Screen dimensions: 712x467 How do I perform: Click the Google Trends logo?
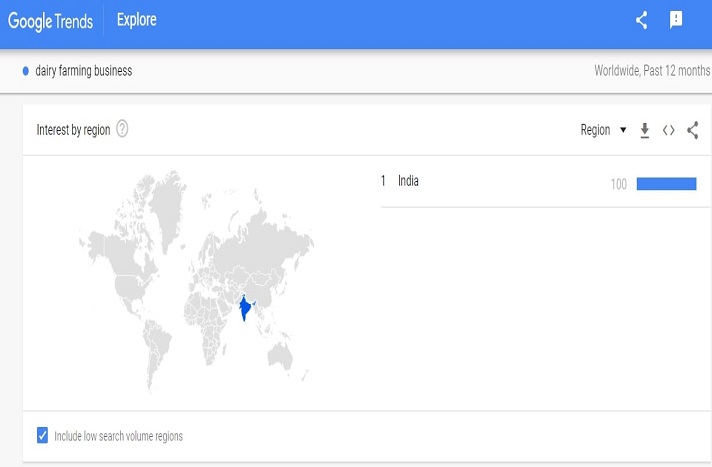click(53, 20)
